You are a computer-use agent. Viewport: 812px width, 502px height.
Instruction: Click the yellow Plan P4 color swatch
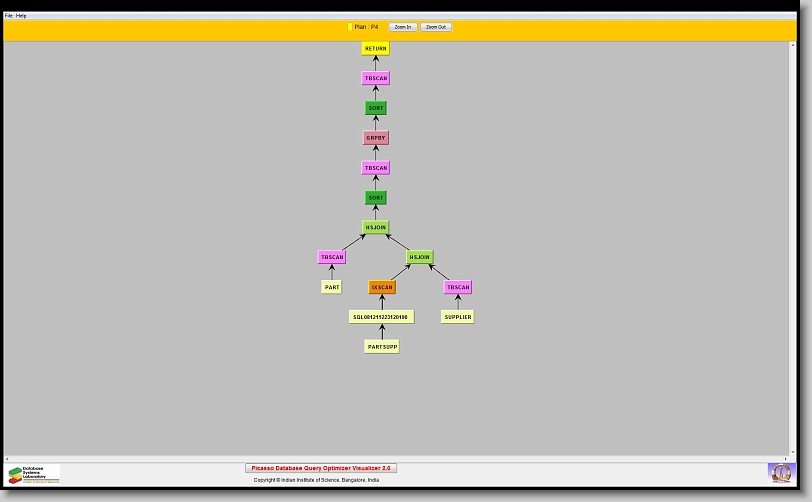(350, 27)
